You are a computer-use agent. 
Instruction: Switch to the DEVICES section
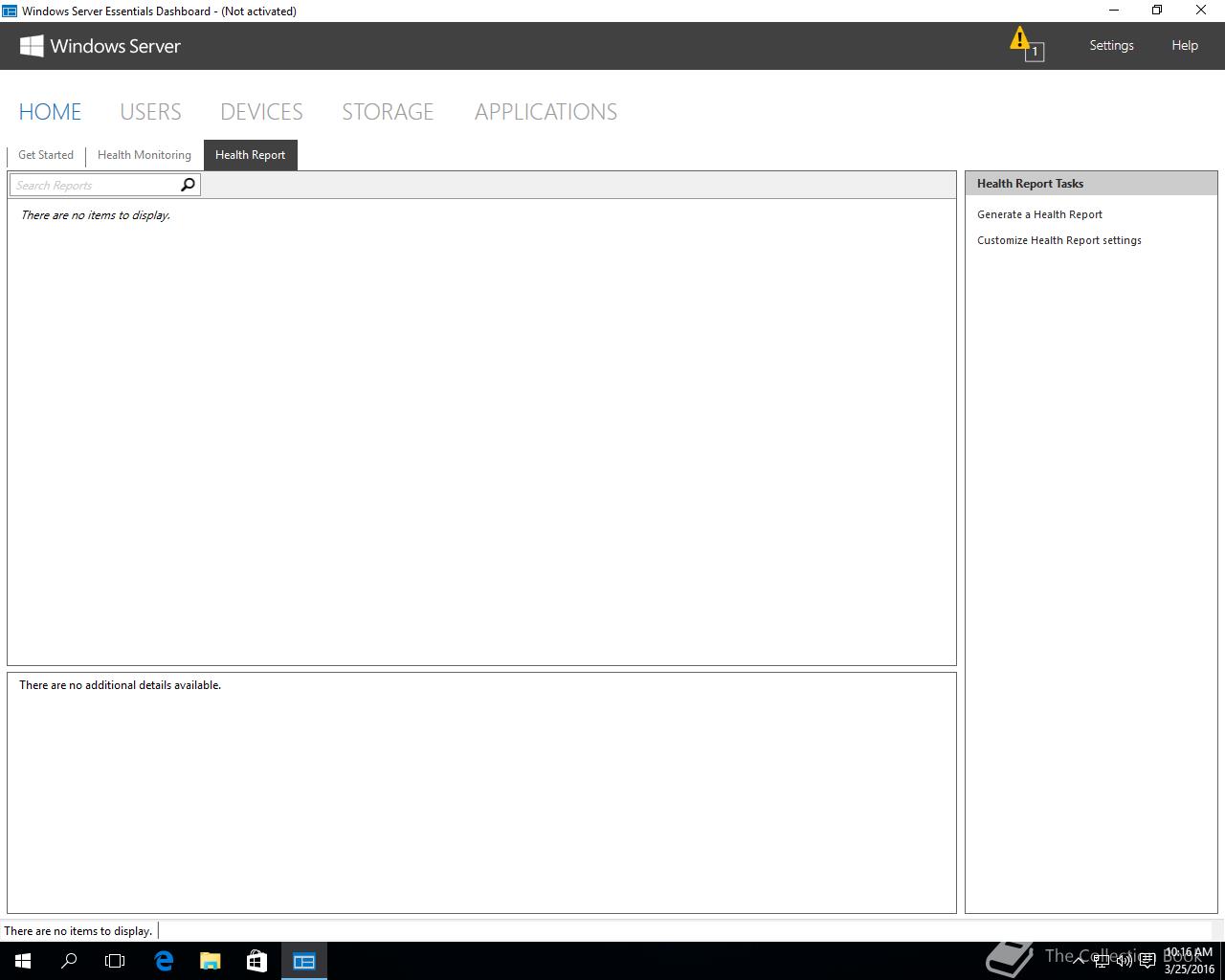[261, 112]
